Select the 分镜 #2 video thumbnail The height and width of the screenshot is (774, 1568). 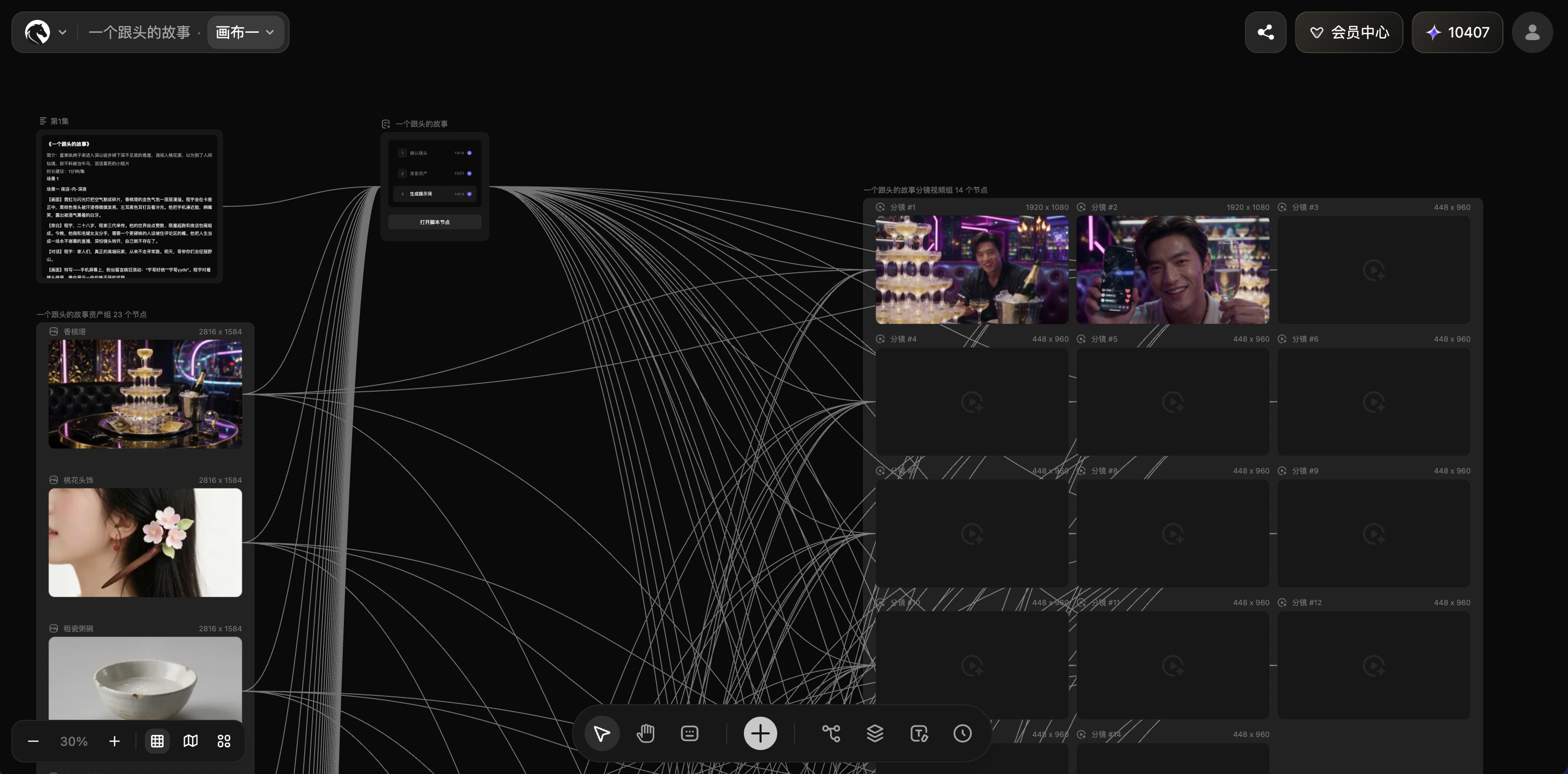[x=1172, y=270]
